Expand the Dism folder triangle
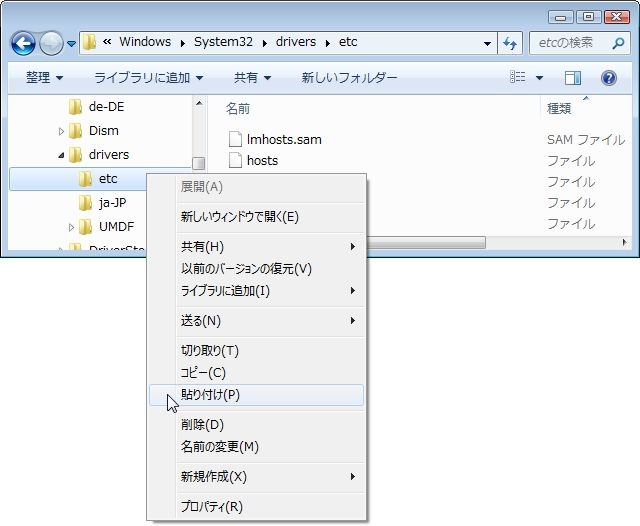The image size is (640, 526). (61, 131)
